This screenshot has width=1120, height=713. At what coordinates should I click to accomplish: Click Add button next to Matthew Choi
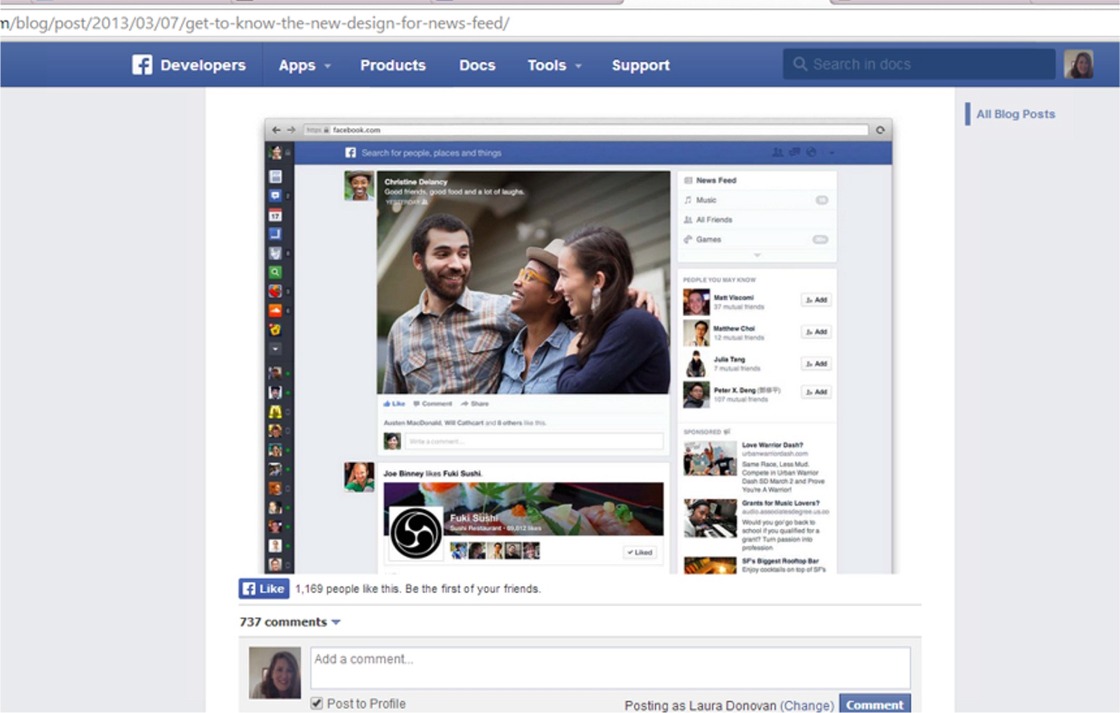point(816,331)
